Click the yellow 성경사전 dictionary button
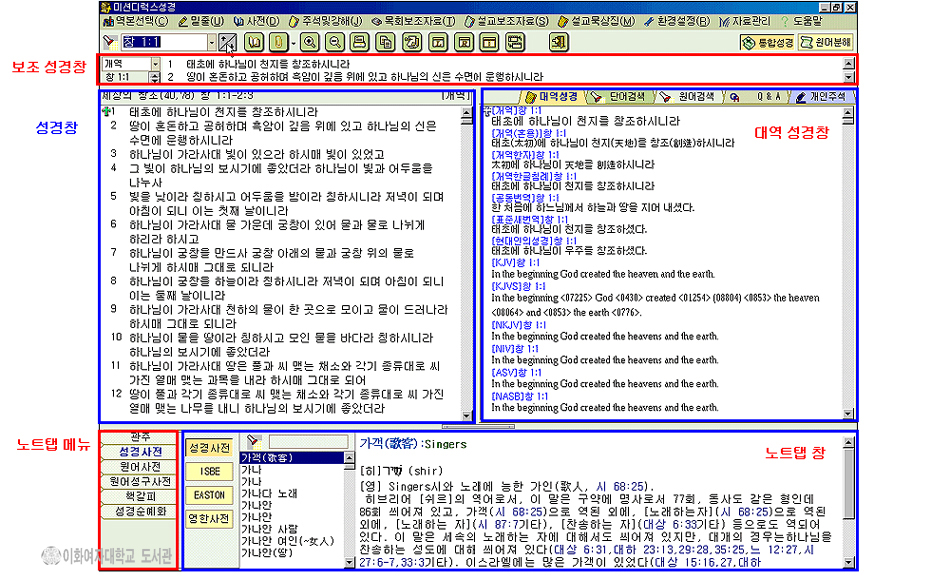 click(209, 448)
